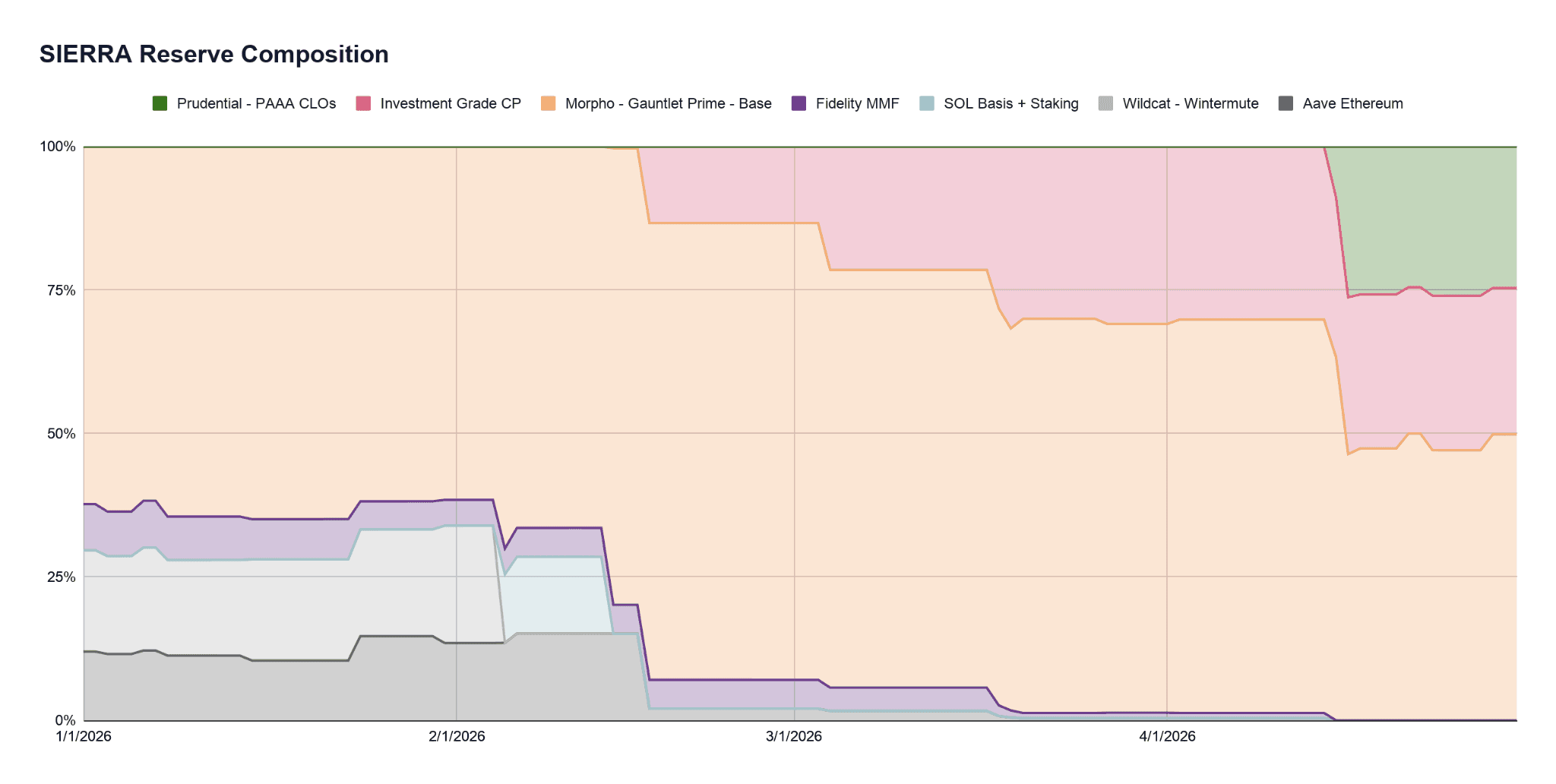Toggle the Aave Ethereum legend label
Image resolution: width=1556 pixels, height=784 pixels.
point(1352,103)
